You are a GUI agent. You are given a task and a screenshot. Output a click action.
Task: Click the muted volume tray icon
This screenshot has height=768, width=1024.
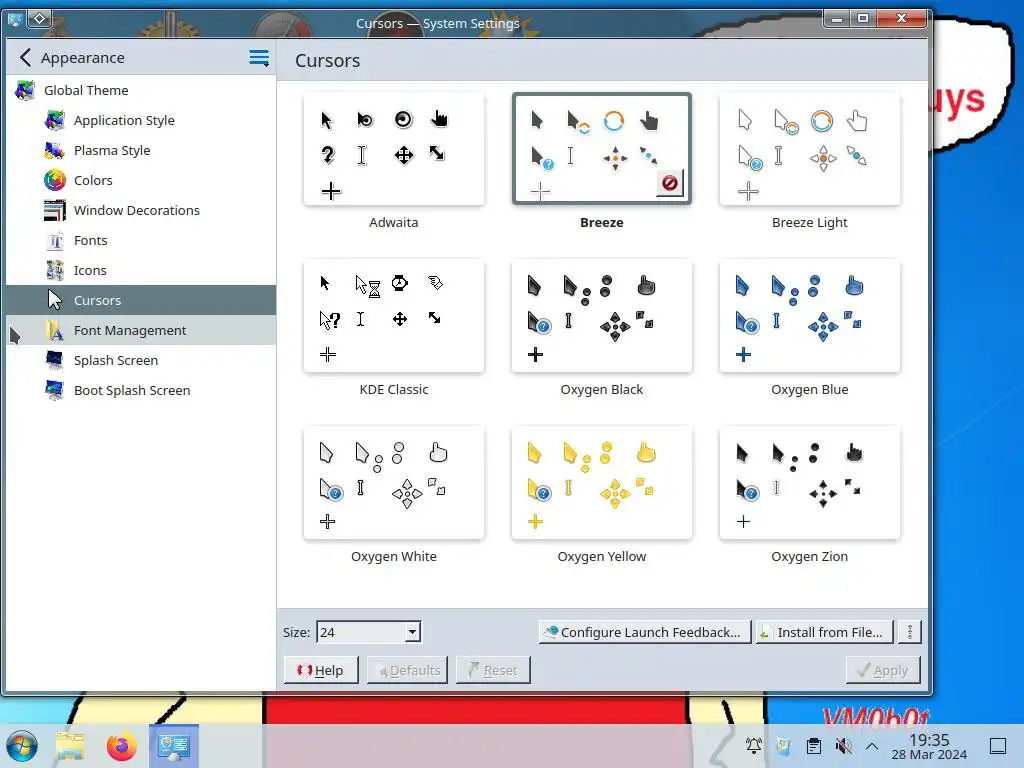[x=843, y=745]
